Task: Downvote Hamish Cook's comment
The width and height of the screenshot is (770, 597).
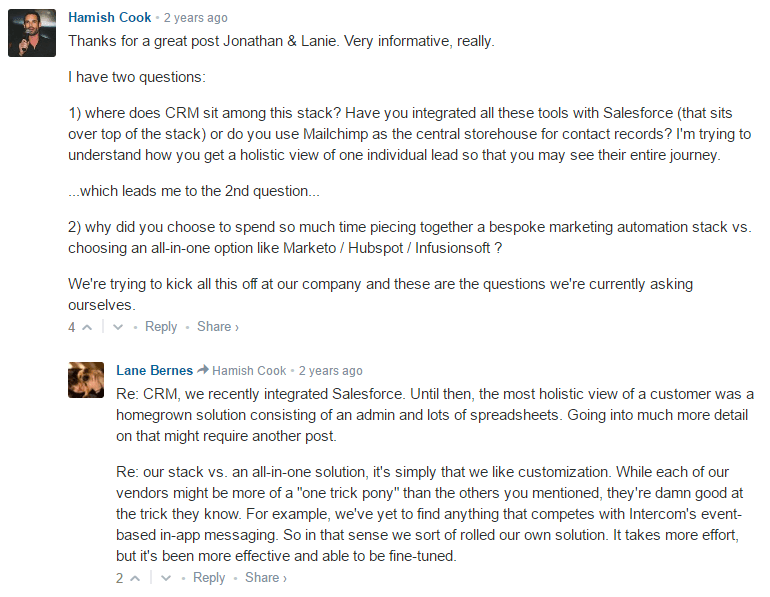Action: (x=118, y=327)
